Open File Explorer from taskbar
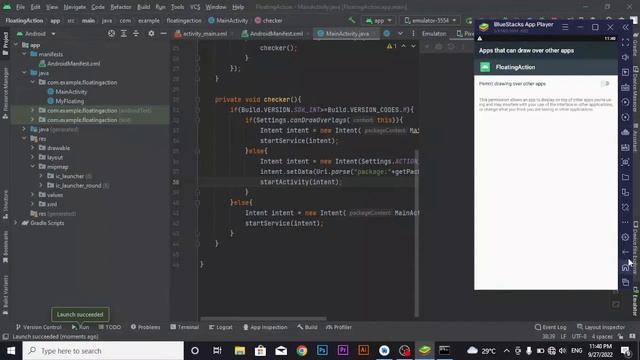640x360 pixels. click(x=240, y=351)
